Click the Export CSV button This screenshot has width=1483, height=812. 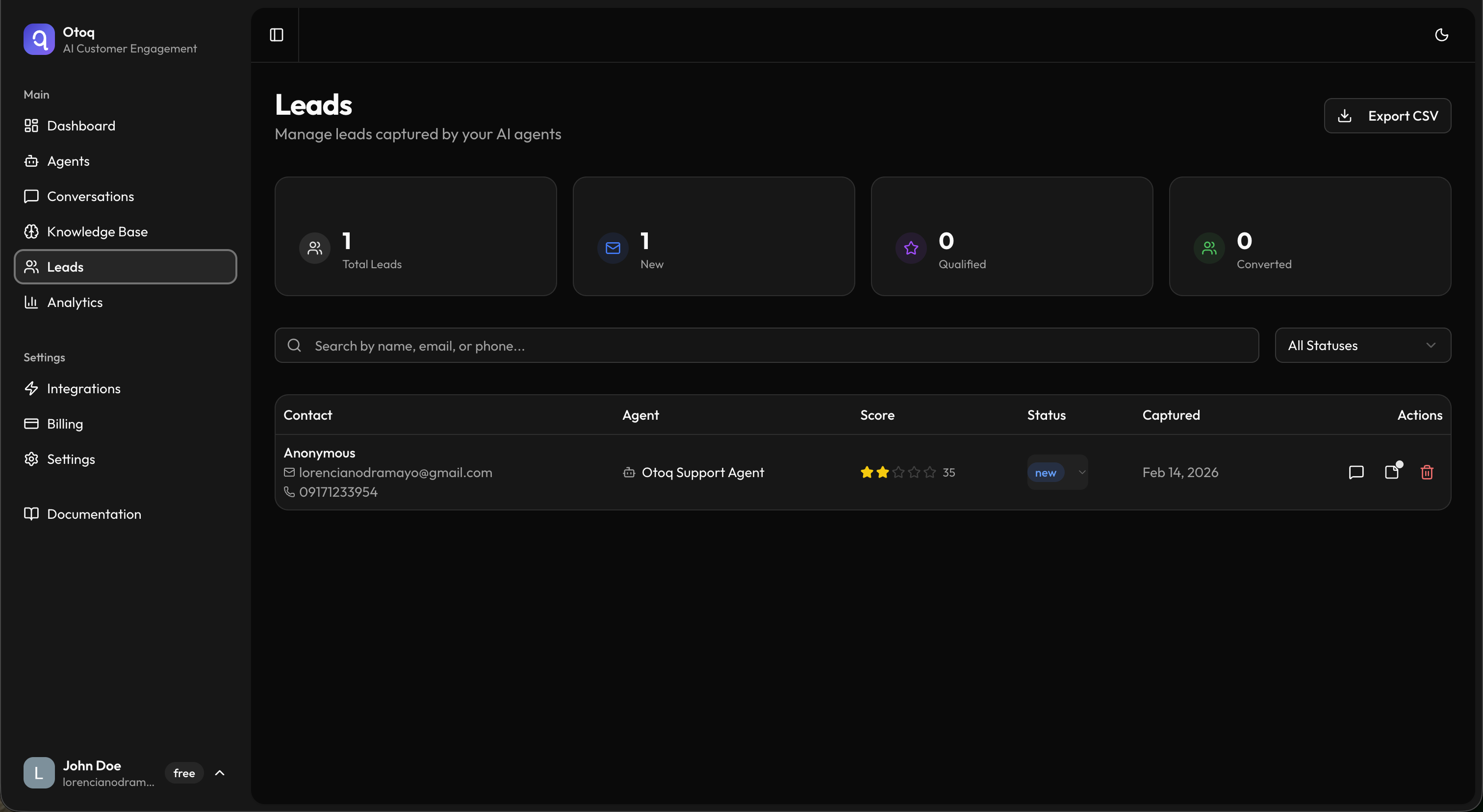(x=1387, y=116)
